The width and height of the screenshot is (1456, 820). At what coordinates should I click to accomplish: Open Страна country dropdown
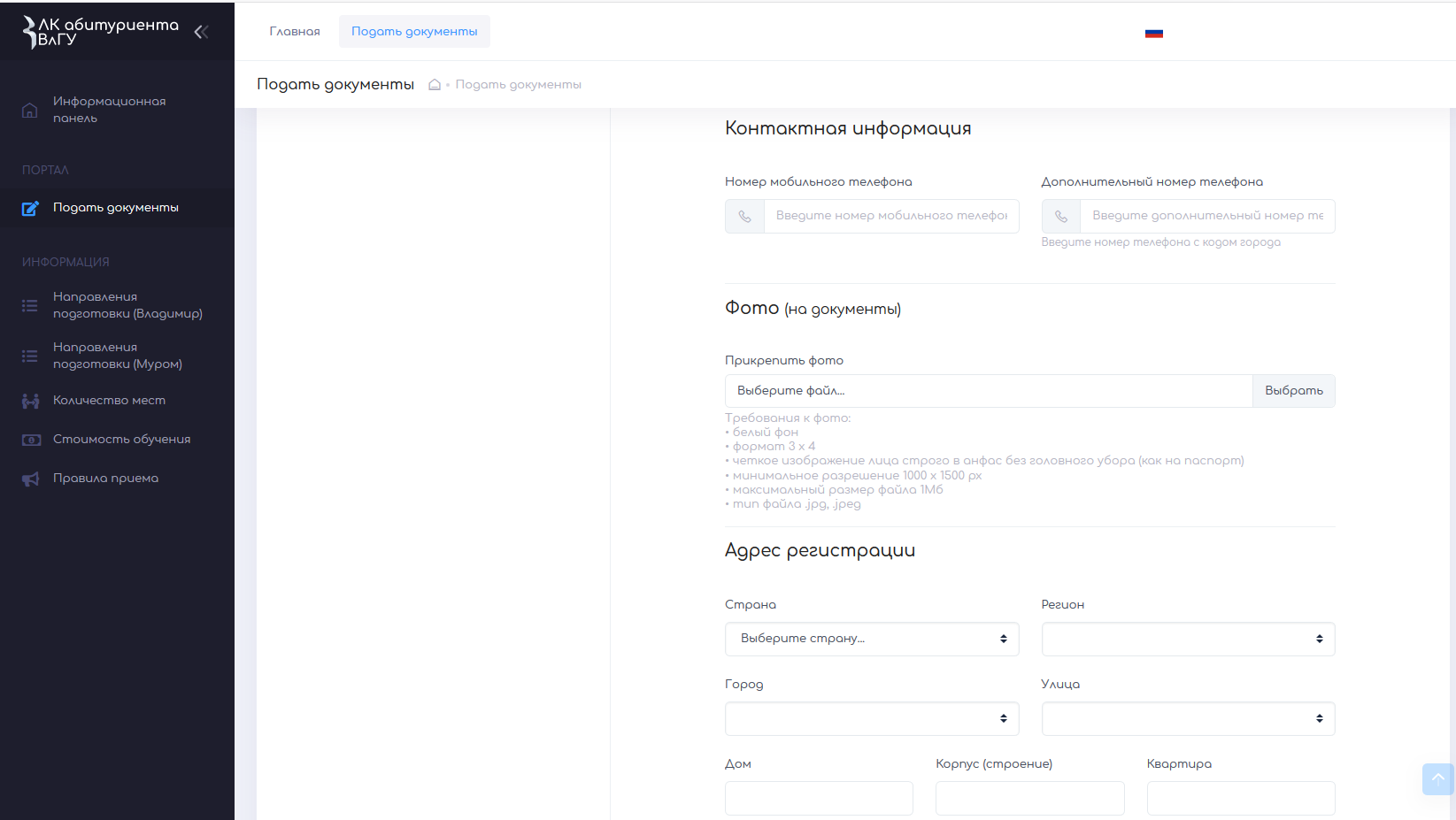point(872,639)
